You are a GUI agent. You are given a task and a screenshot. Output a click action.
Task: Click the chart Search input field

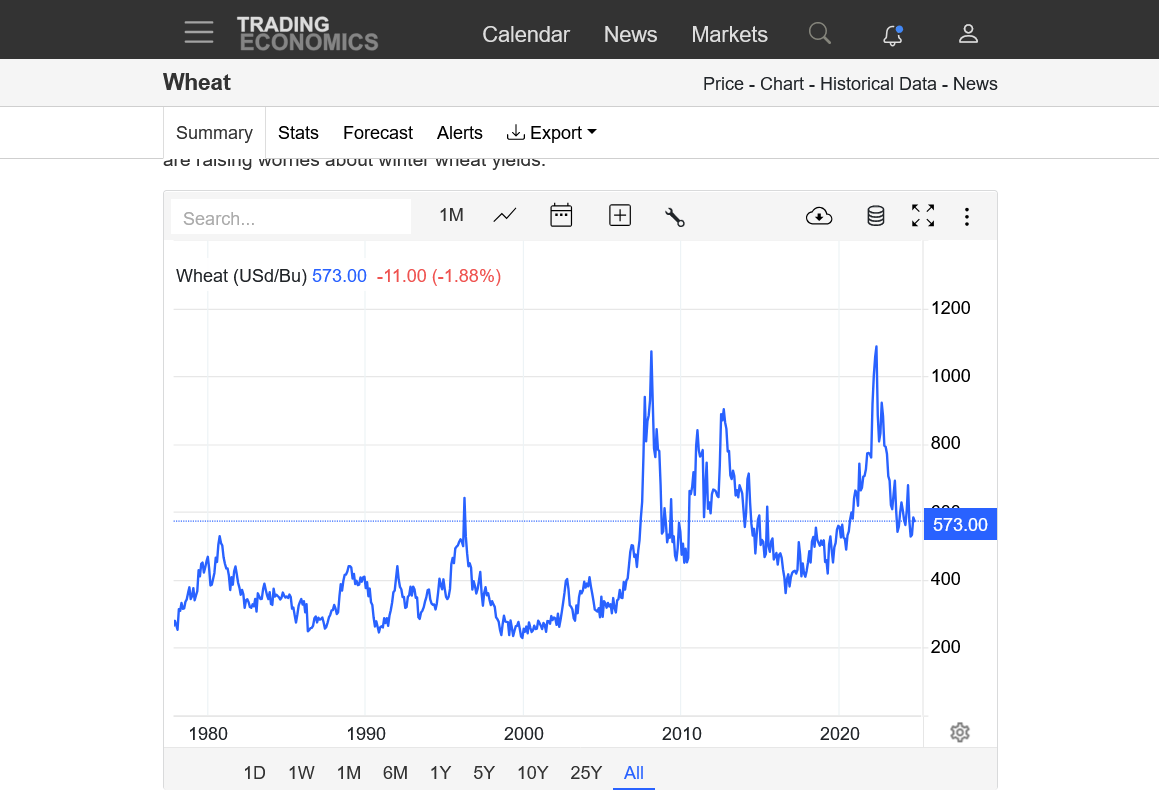(290, 218)
